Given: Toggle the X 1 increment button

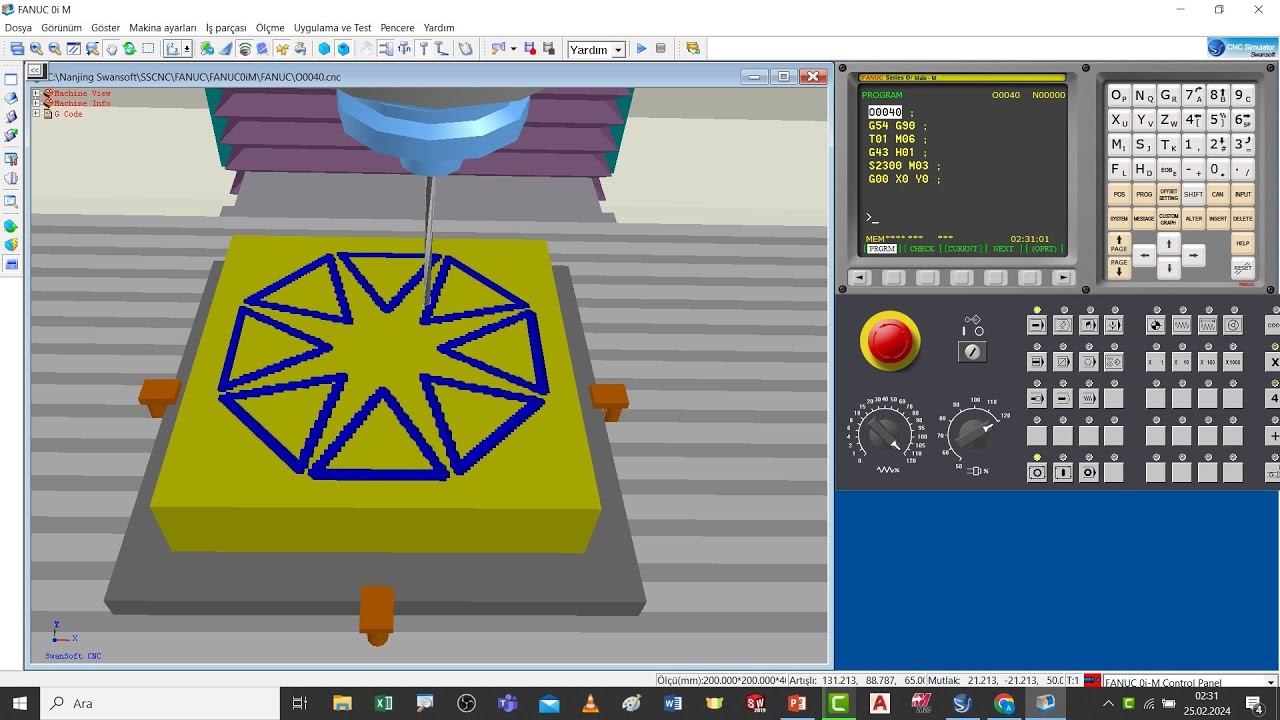Looking at the screenshot, I should [x=1155, y=362].
